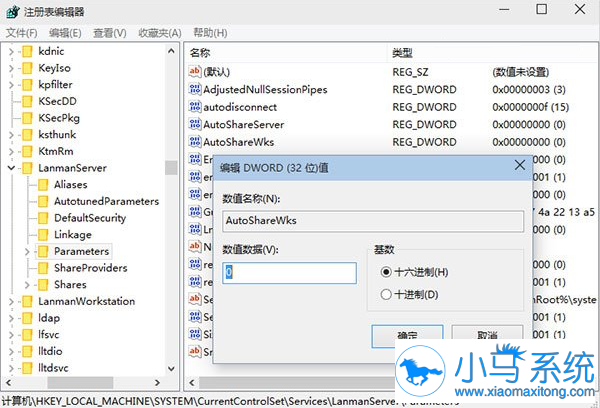
Task: Cancel the edit DWORD dialog
Action: [487, 332]
